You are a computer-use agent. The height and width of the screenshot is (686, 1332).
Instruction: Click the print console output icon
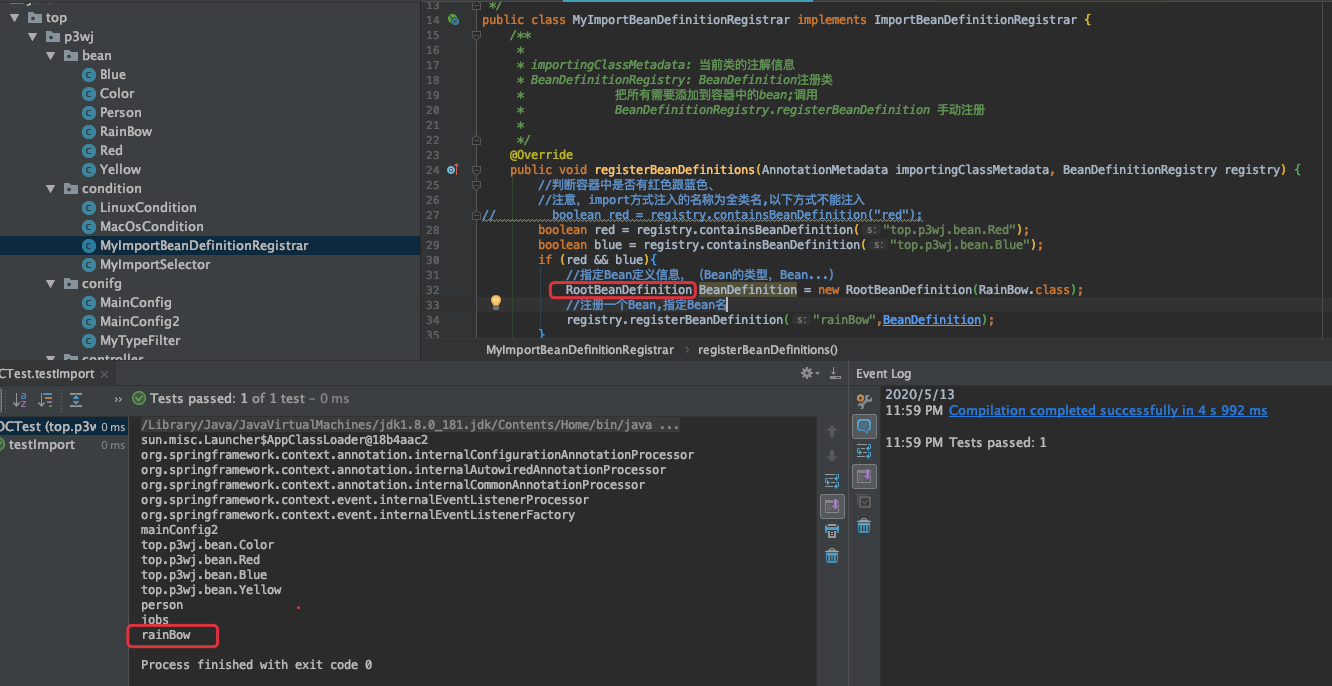[x=832, y=531]
